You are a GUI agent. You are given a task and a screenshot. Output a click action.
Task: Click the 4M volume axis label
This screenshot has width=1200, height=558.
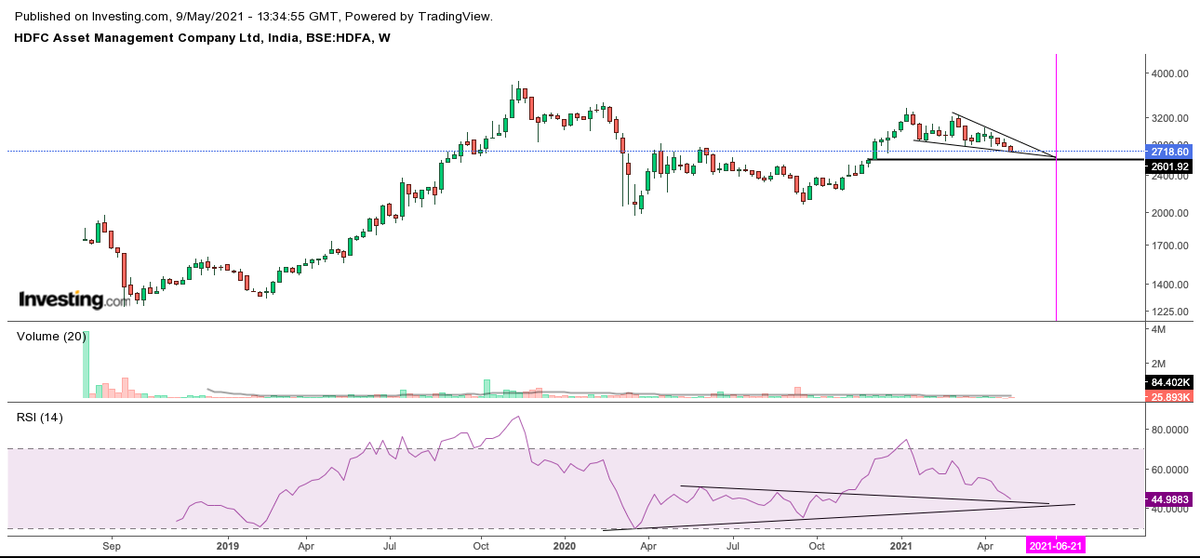(x=1158, y=329)
